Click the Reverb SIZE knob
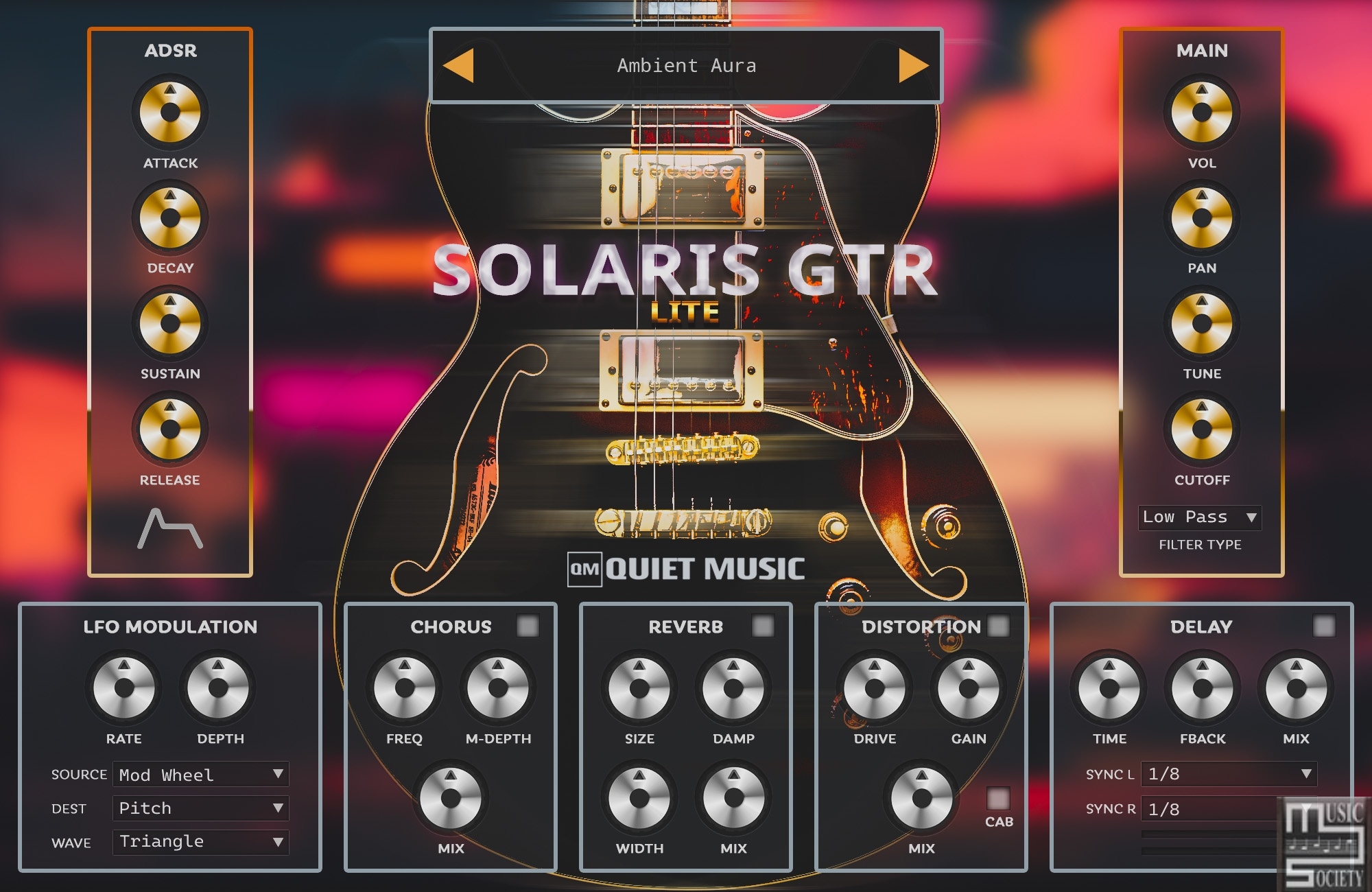This screenshot has width=1372, height=892. pos(639,688)
